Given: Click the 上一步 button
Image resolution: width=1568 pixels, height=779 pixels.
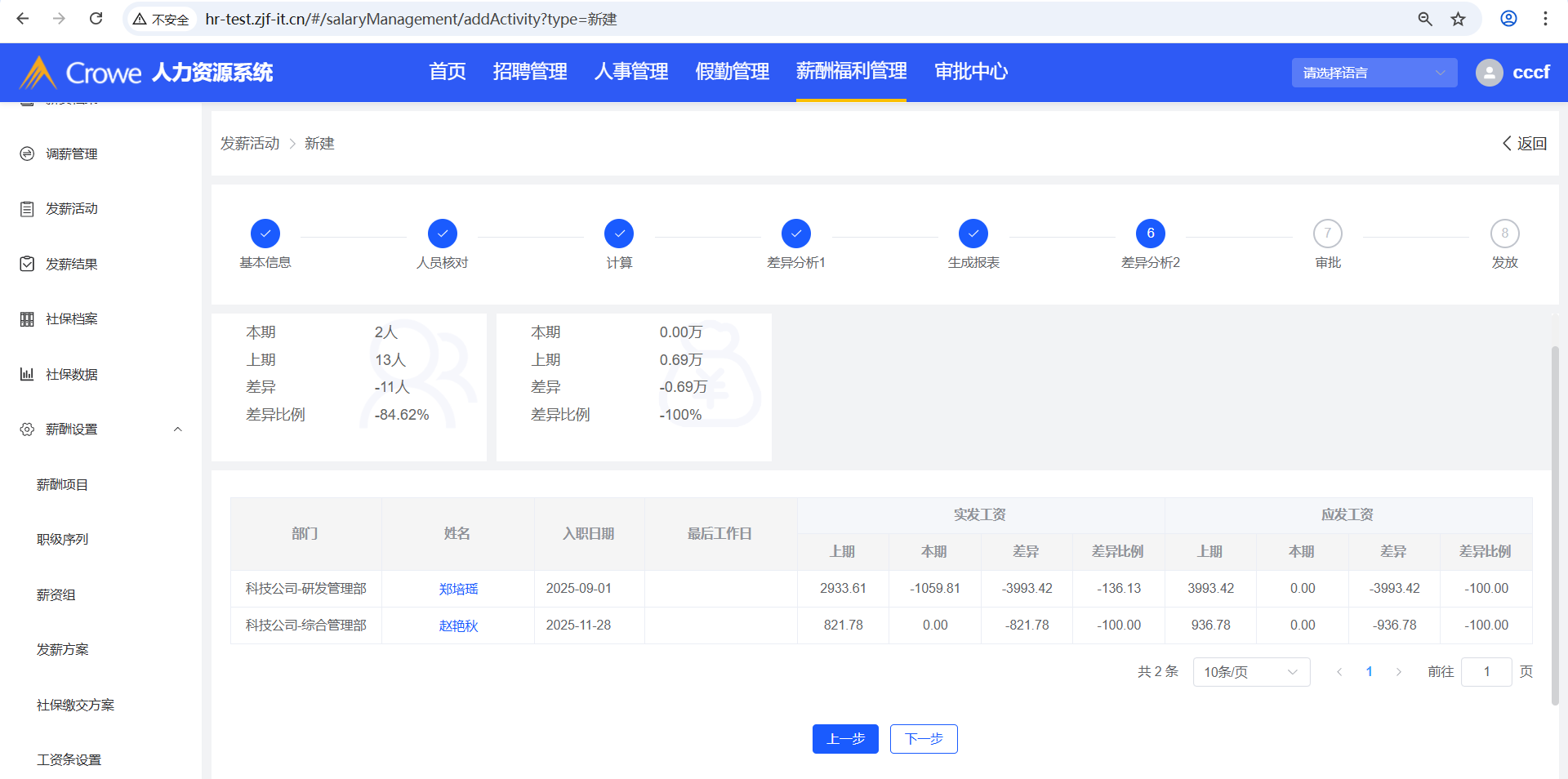Looking at the screenshot, I should click(x=845, y=739).
